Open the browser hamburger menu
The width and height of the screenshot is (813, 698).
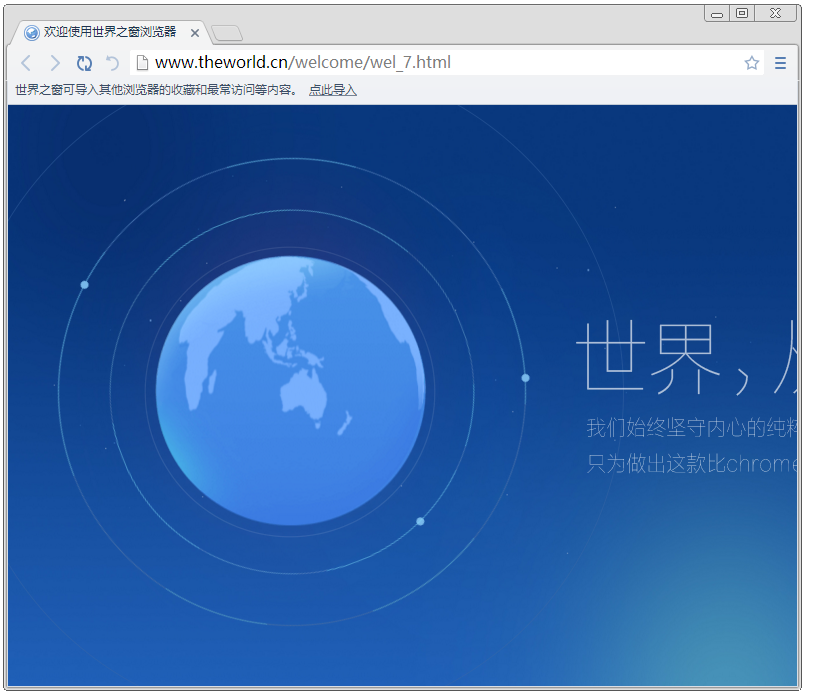tap(780, 62)
